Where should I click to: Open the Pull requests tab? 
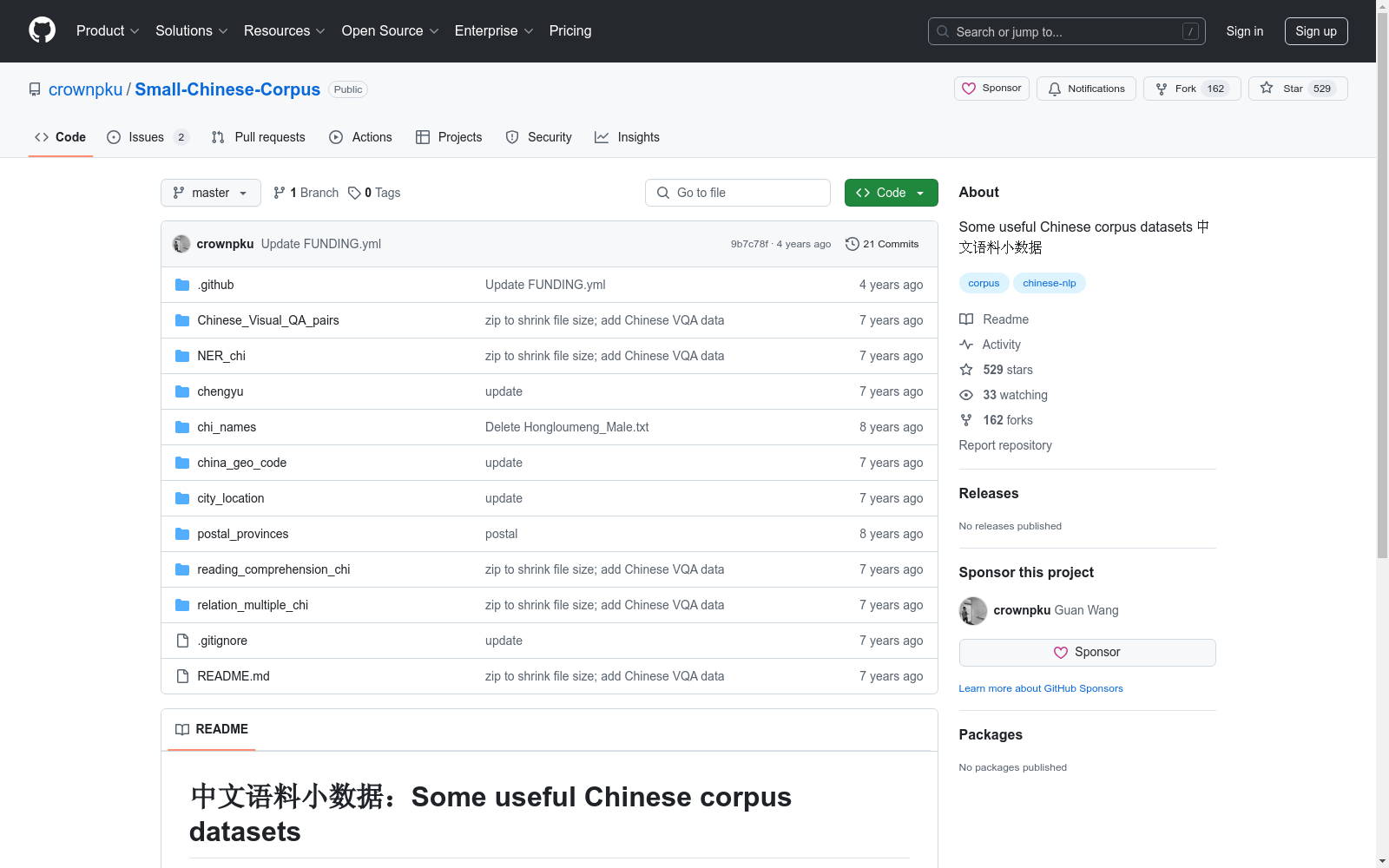click(259, 137)
